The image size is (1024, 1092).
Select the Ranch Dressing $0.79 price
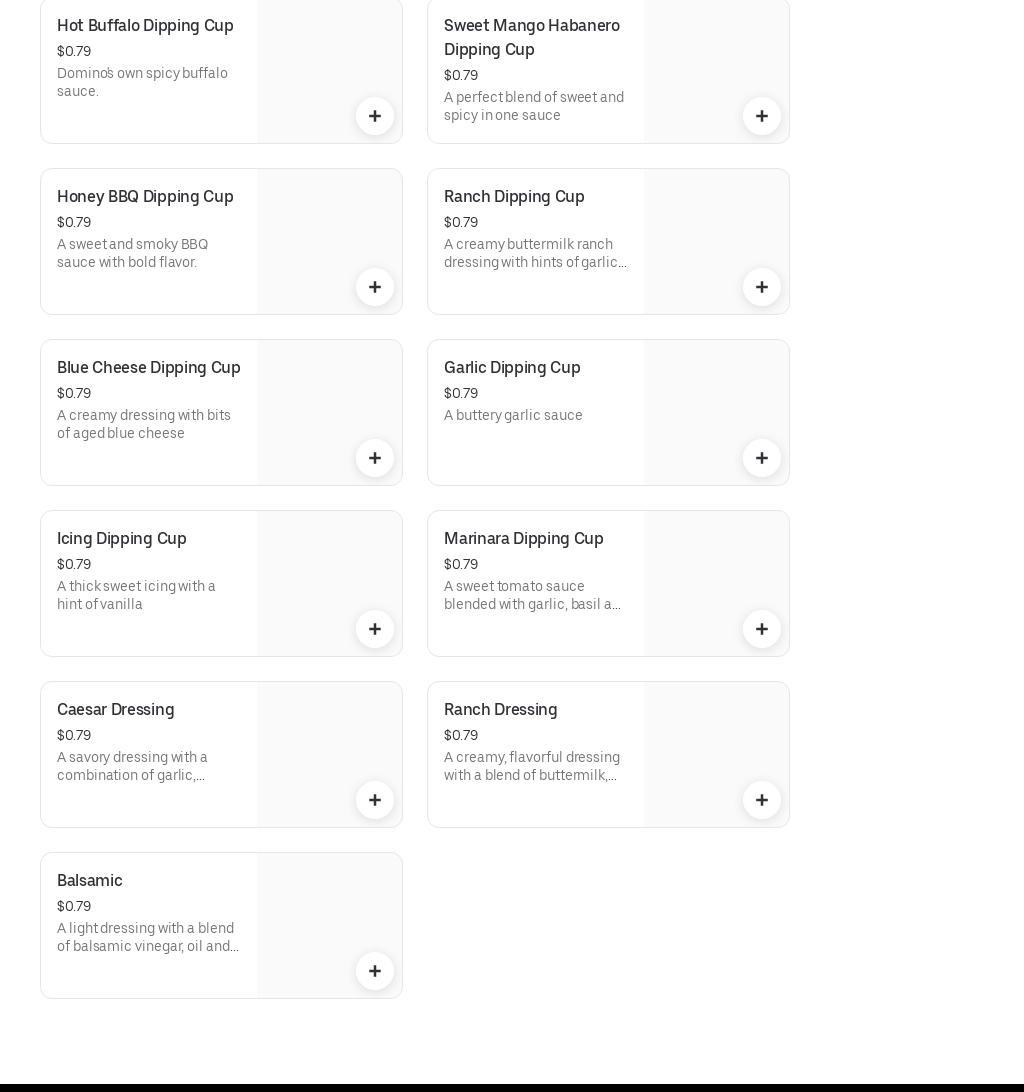(461, 735)
